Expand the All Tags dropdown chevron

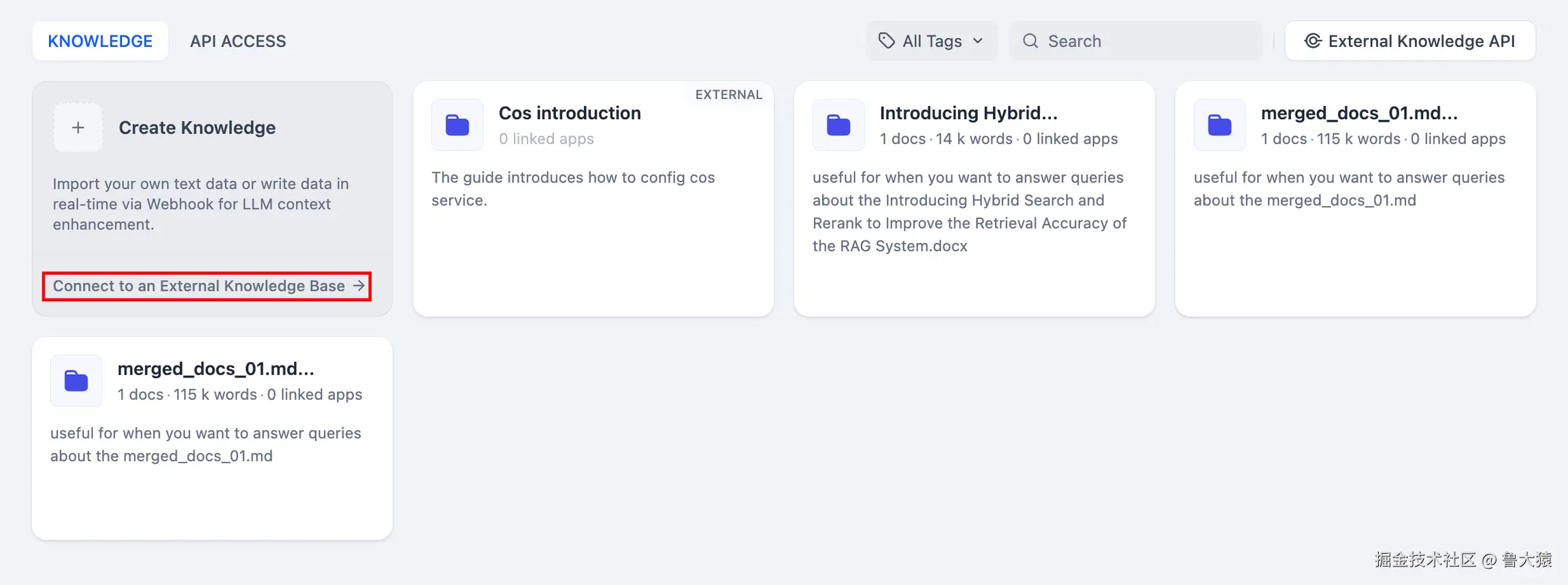click(978, 41)
